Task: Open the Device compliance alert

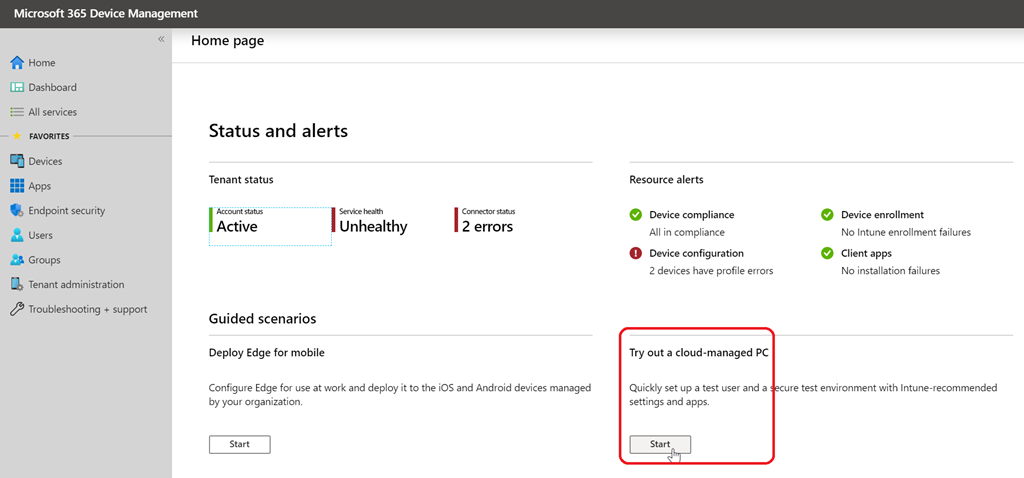Action: click(x=691, y=215)
